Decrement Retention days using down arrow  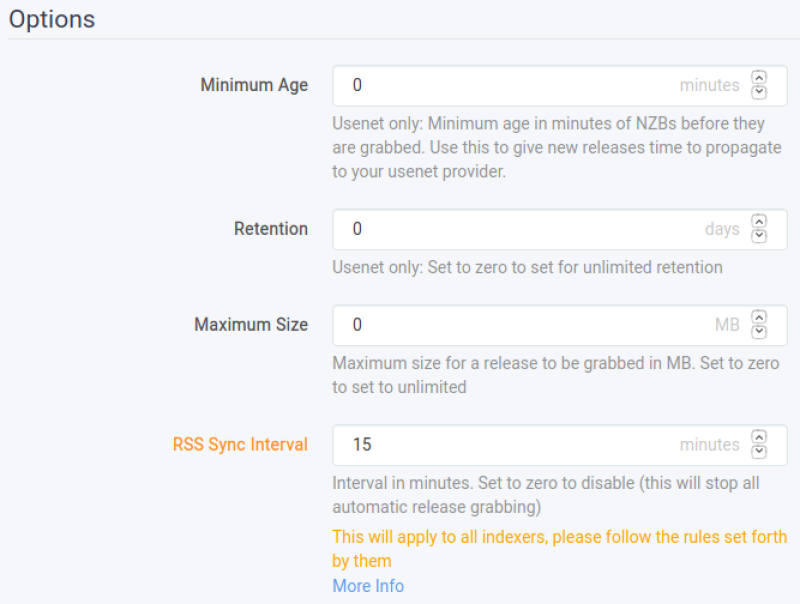(x=759, y=236)
